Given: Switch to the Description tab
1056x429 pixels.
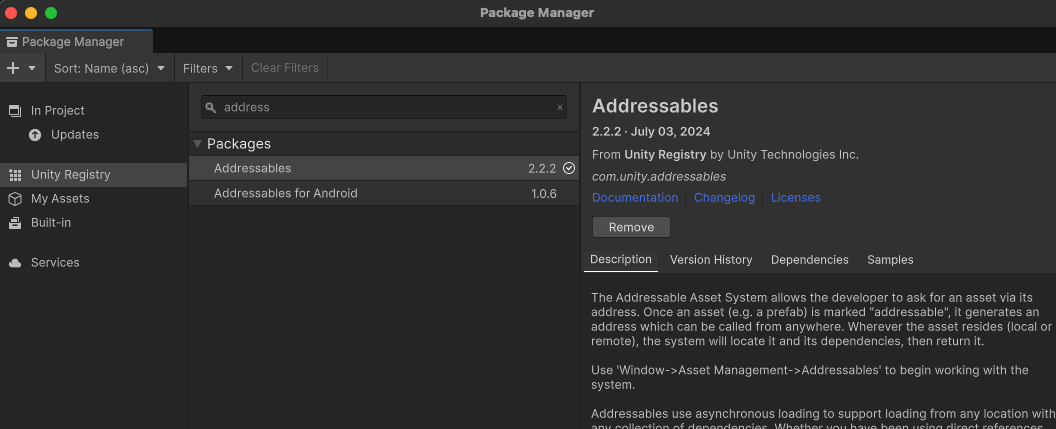Looking at the screenshot, I should 621,260.
